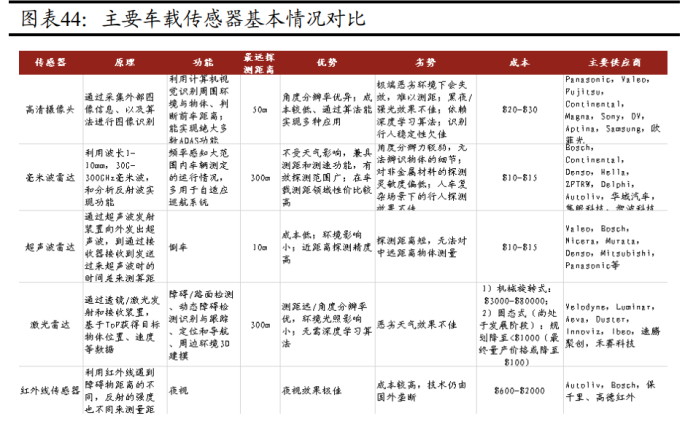This screenshot has height=425, width=687.
Task: Select the 成本 column header
Action: [520, 62]
